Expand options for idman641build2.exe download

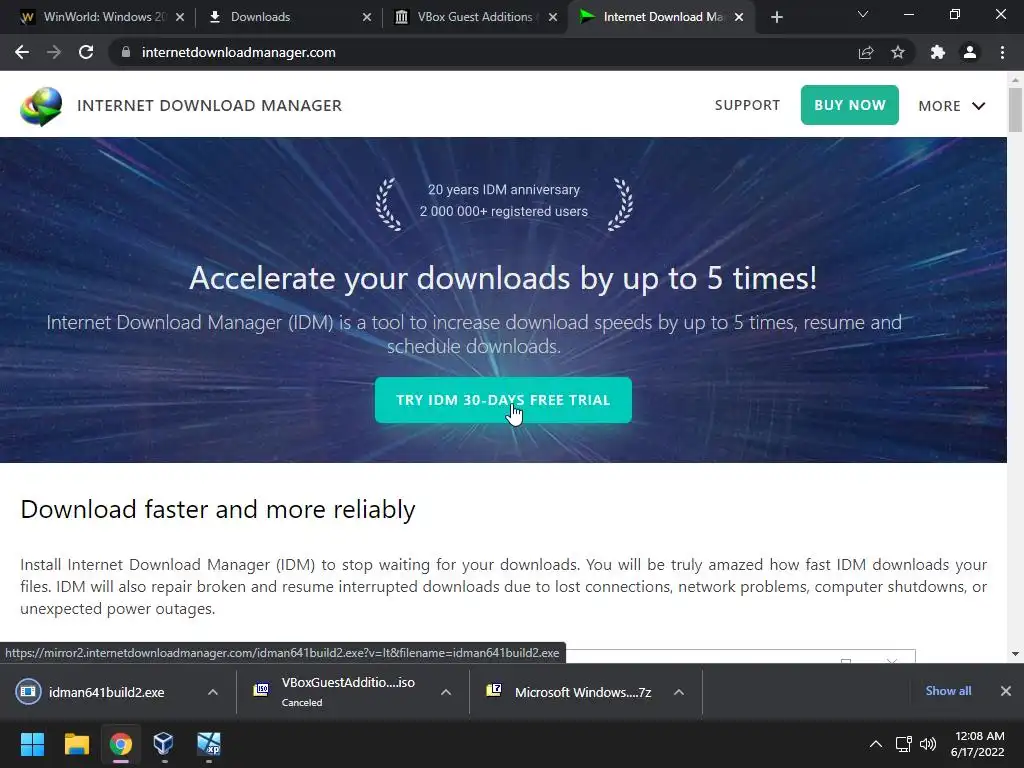tap(213, 692)
